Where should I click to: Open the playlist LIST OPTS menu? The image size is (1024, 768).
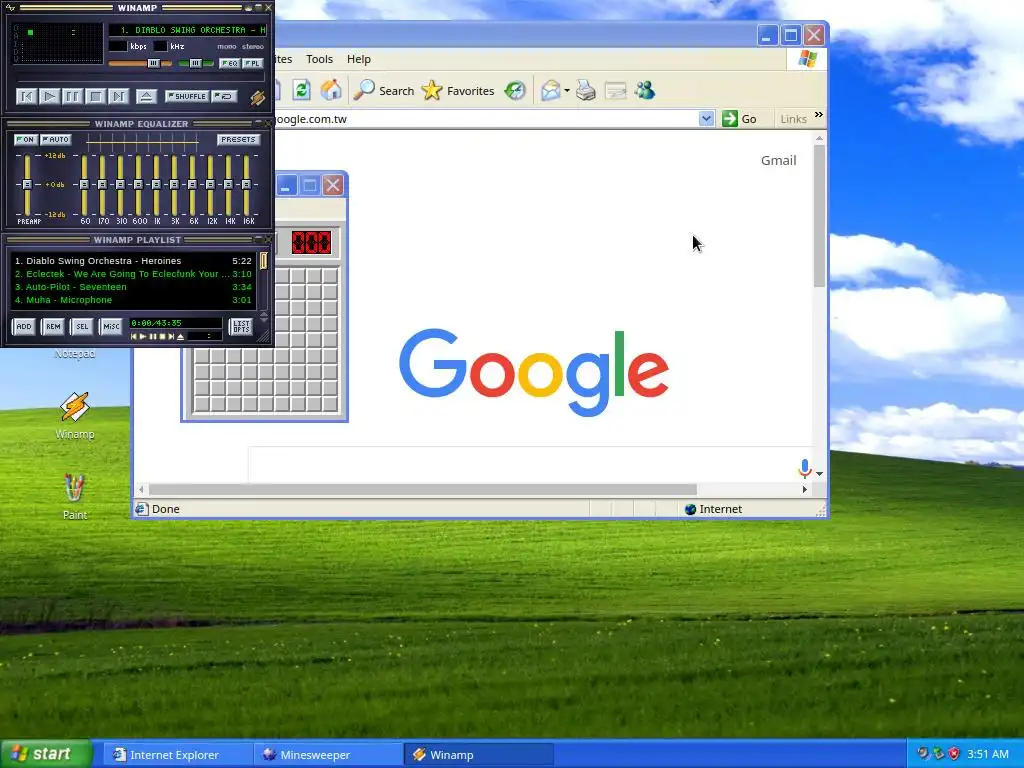pos(241,327)
